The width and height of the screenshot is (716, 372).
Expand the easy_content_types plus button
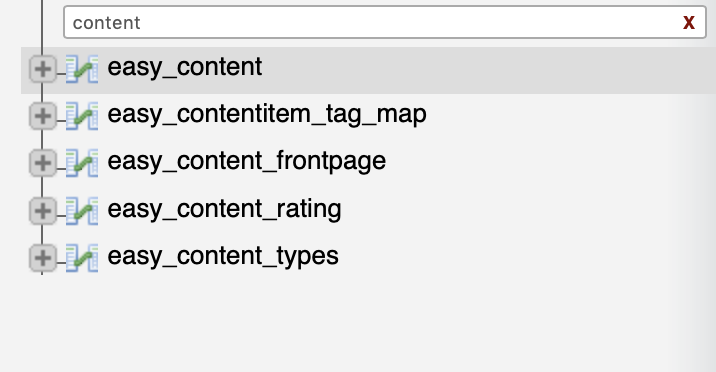(x=43, y=258)
